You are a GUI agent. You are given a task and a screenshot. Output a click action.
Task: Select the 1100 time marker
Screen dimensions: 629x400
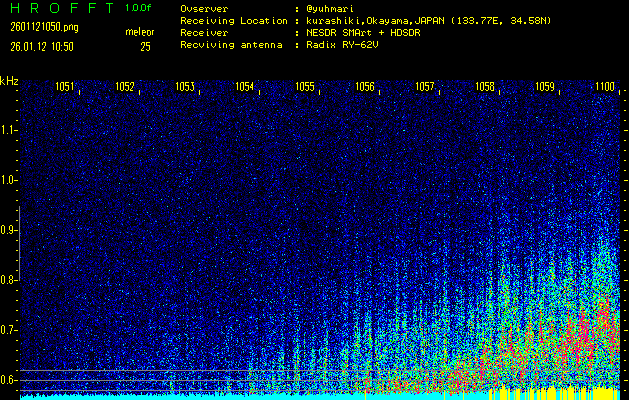coord(605,87)
